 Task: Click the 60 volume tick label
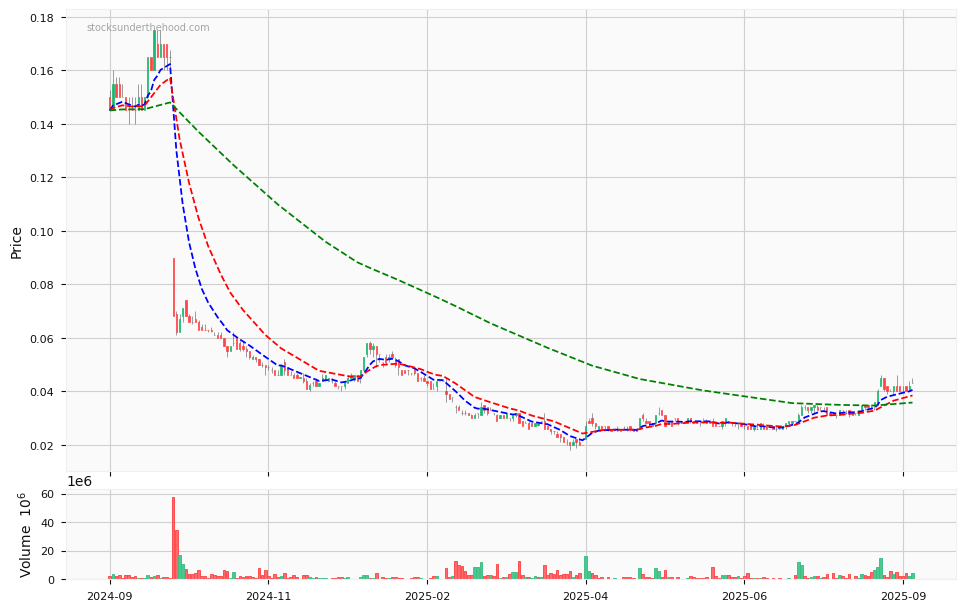click(48, 494)
